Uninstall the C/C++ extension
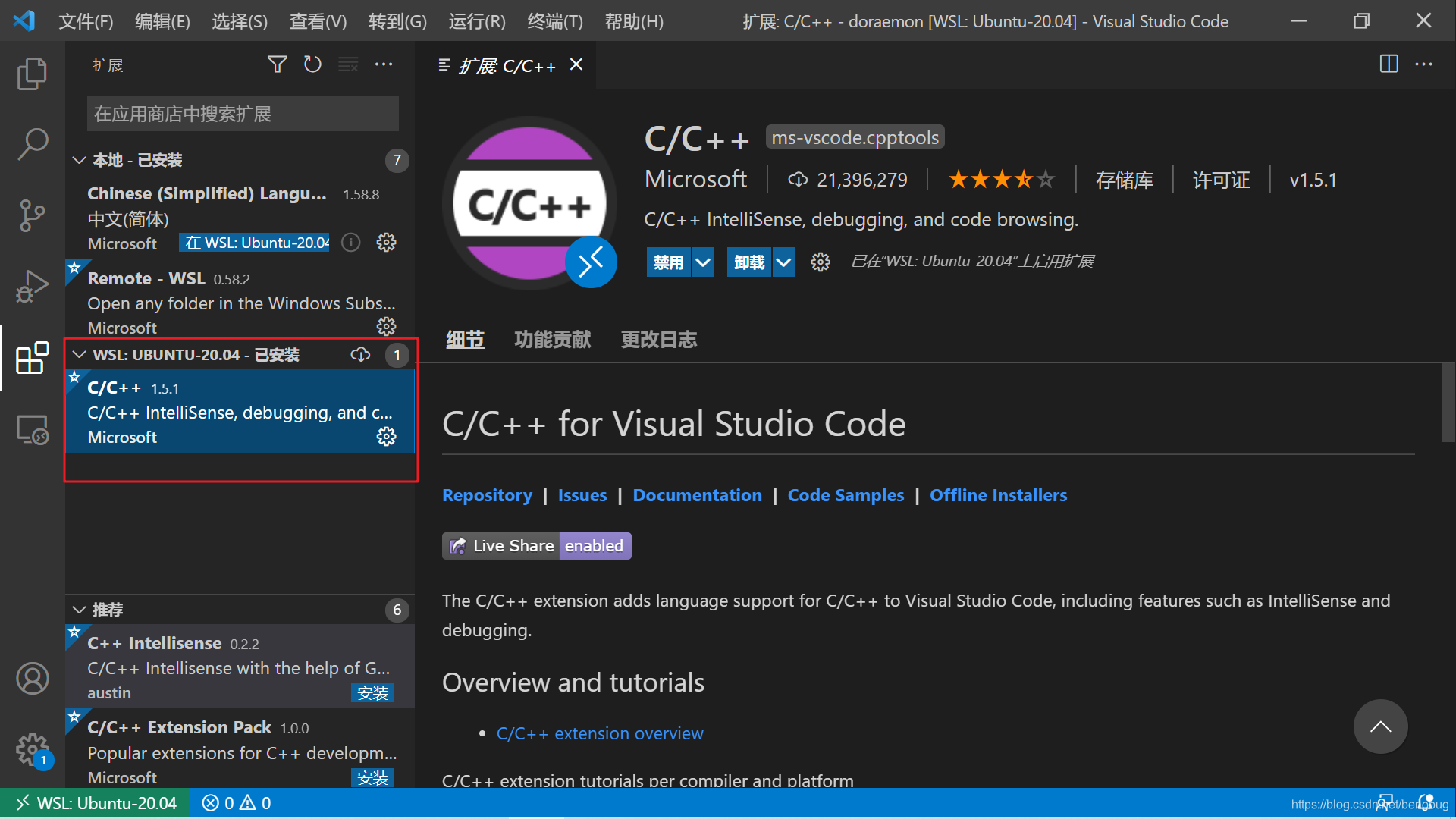This screenshot has height=819, width=1456. click(x=749, y=262)
